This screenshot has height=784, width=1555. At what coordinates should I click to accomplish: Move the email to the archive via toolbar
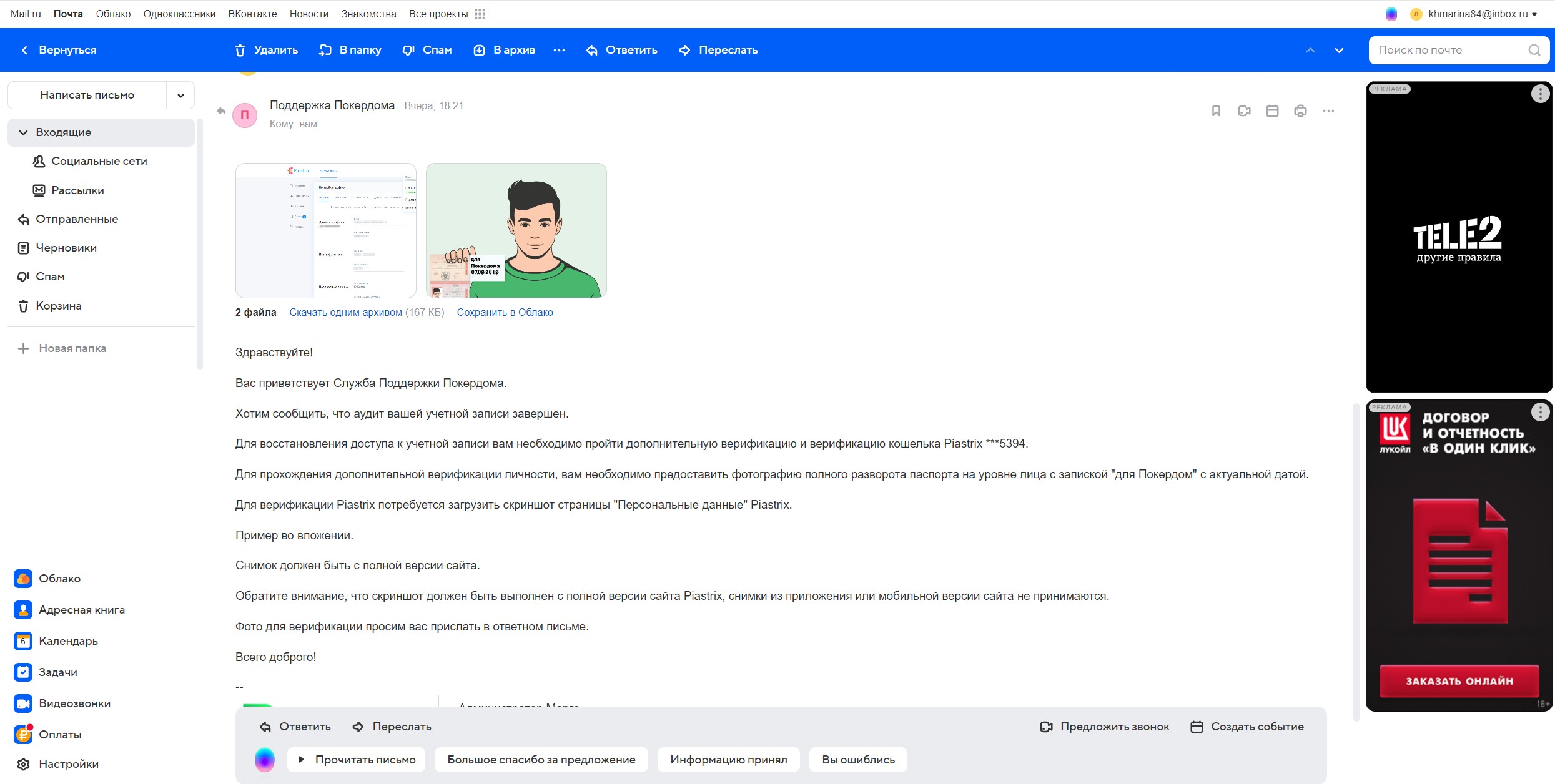[x=505, y=50]
